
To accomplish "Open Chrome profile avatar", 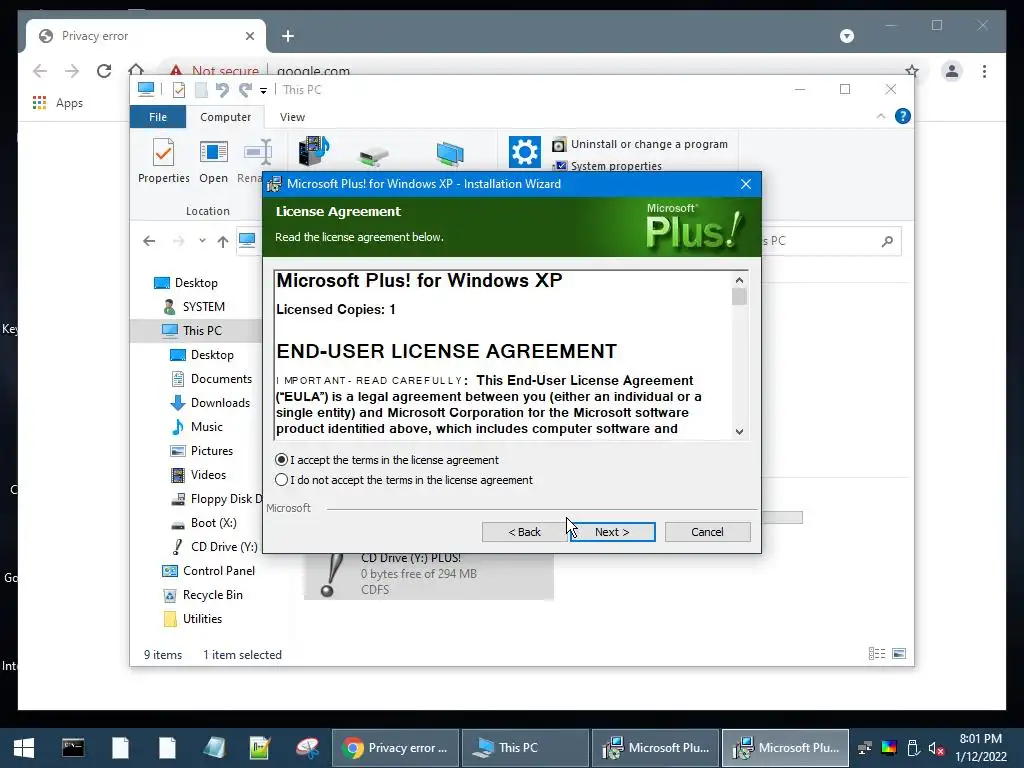I will [952, 71].
